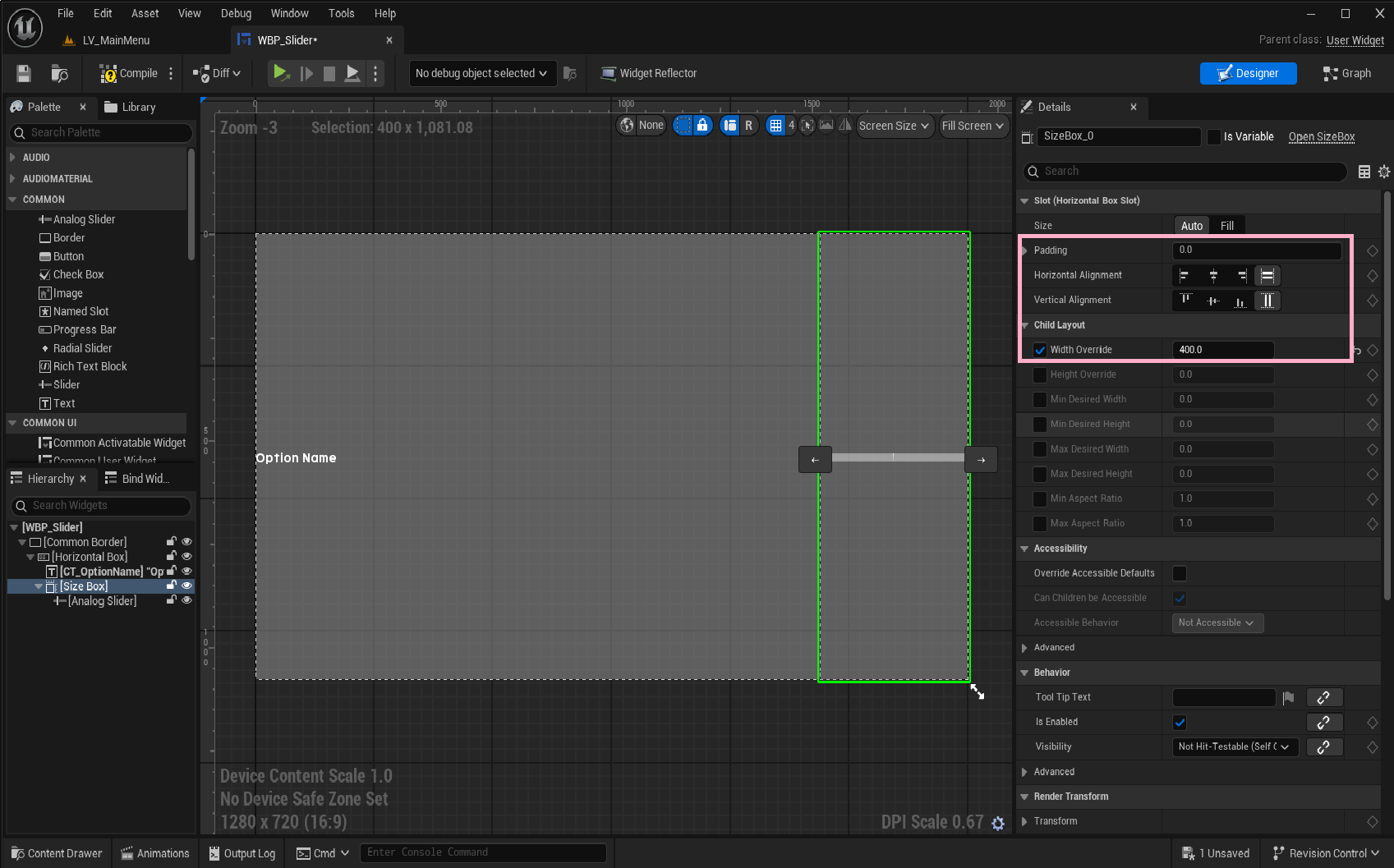Click the Search Palette field
Viewport: 1394px width, 868px height.
point(102,132)
